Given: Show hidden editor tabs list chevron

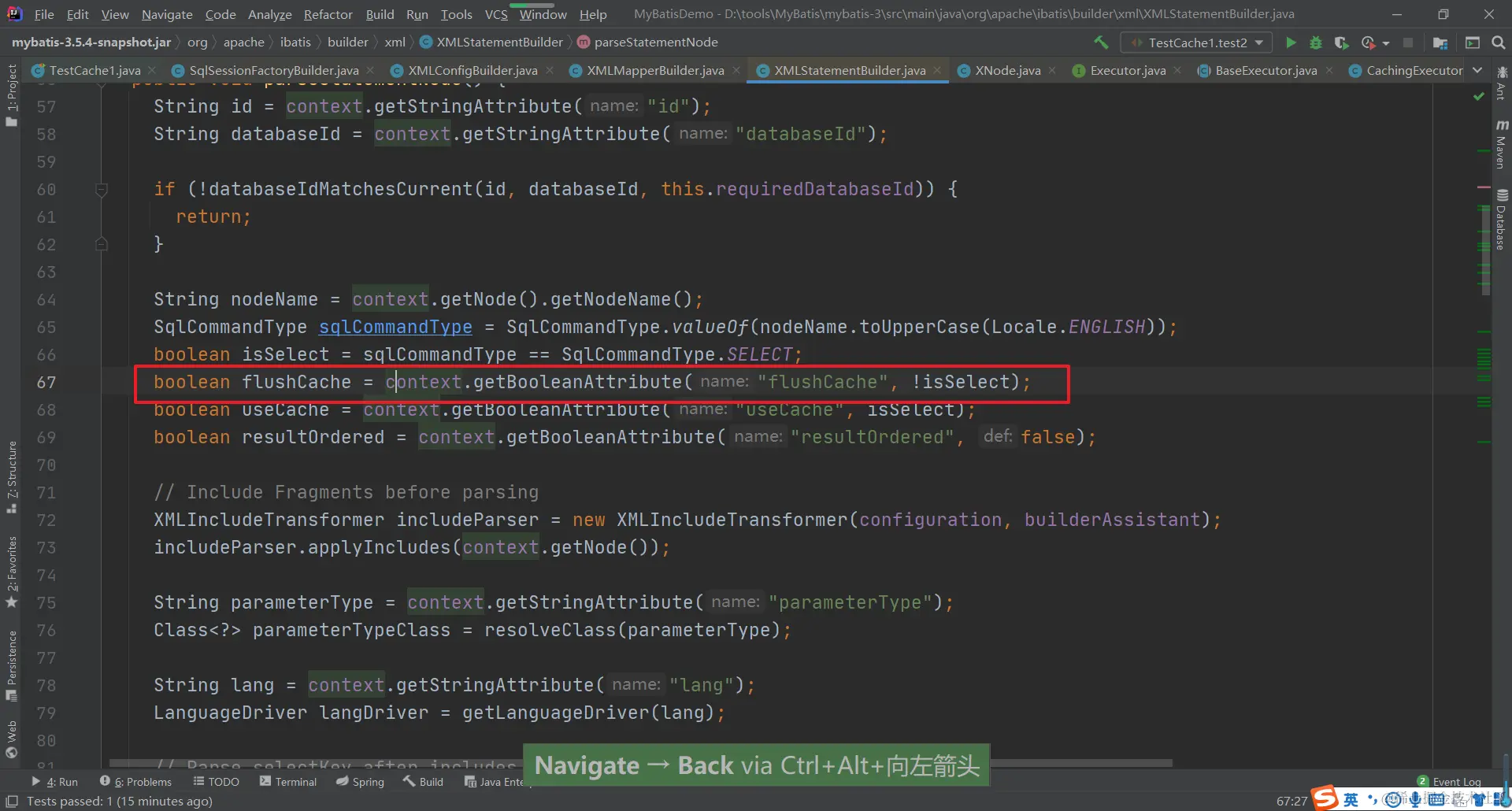Looking at the screenshot, I should coord(1477,70).
